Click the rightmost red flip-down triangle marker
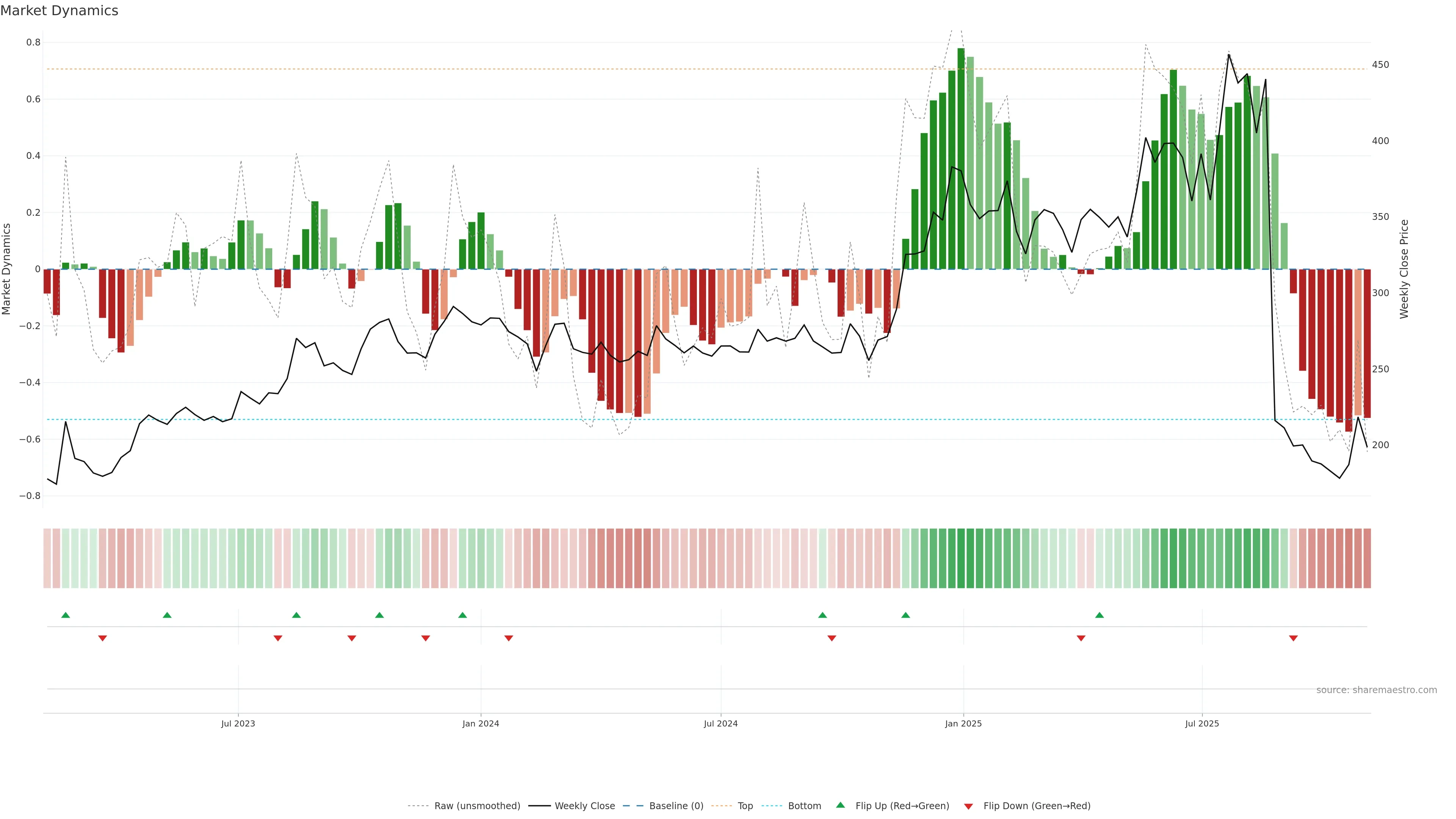 click(1293, 638)
